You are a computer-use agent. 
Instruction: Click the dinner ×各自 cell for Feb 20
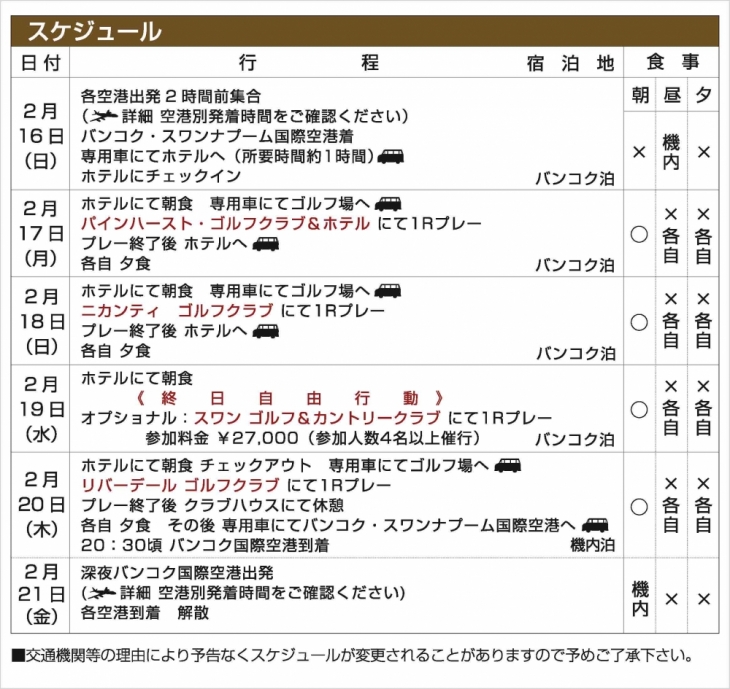click(703, 505)
